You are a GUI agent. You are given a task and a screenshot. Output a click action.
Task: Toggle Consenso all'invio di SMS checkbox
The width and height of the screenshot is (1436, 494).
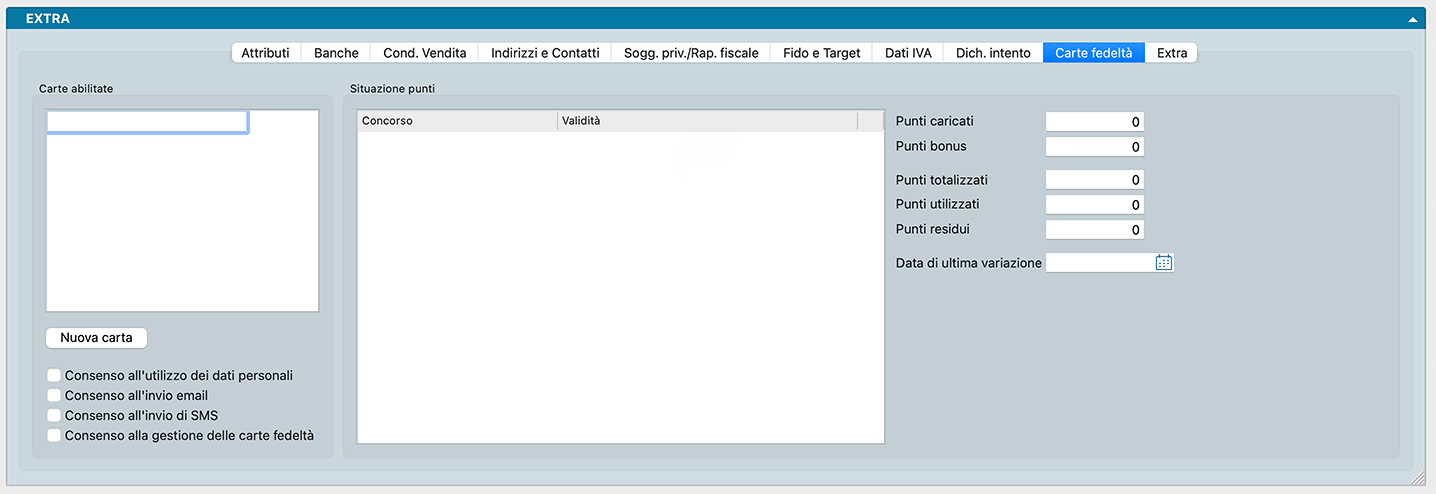54,416
